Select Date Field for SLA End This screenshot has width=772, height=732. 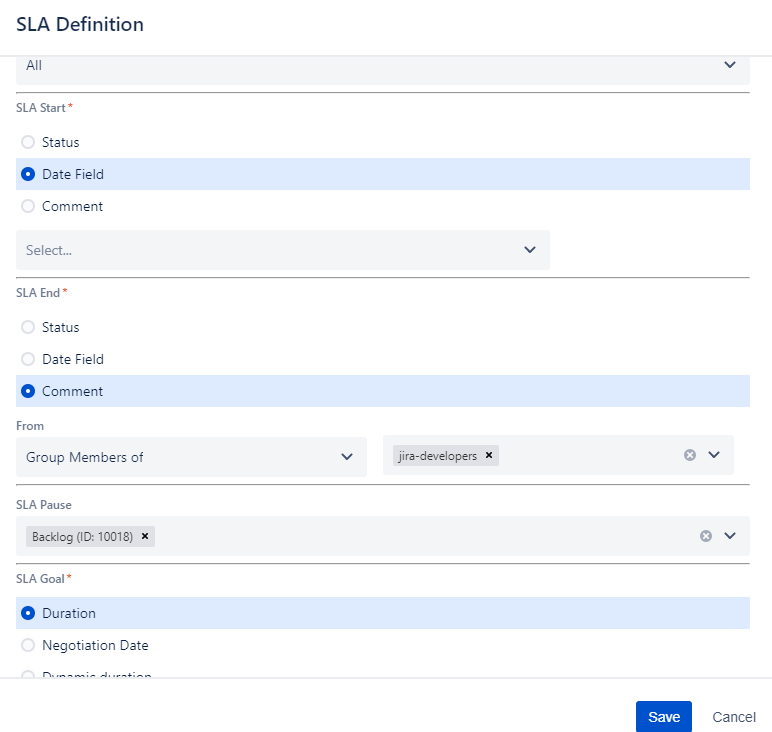(x=28, y=359)
